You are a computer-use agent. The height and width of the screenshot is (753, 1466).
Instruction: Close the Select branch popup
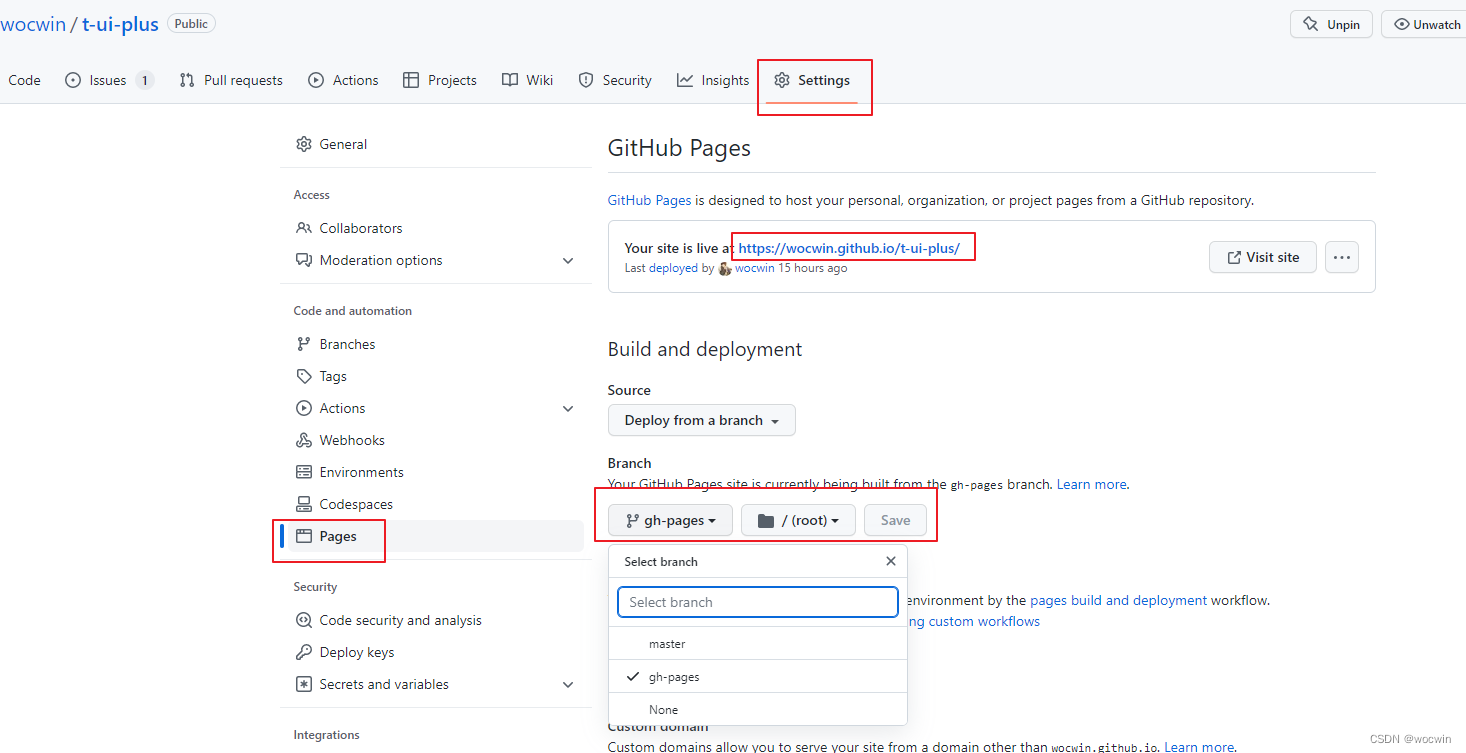tap(891, 561)
